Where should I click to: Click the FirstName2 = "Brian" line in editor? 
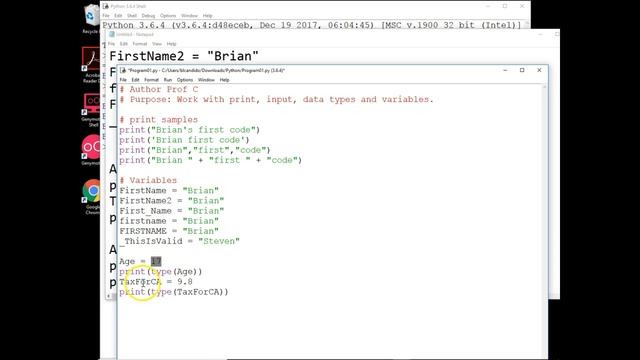coord(172,201)
